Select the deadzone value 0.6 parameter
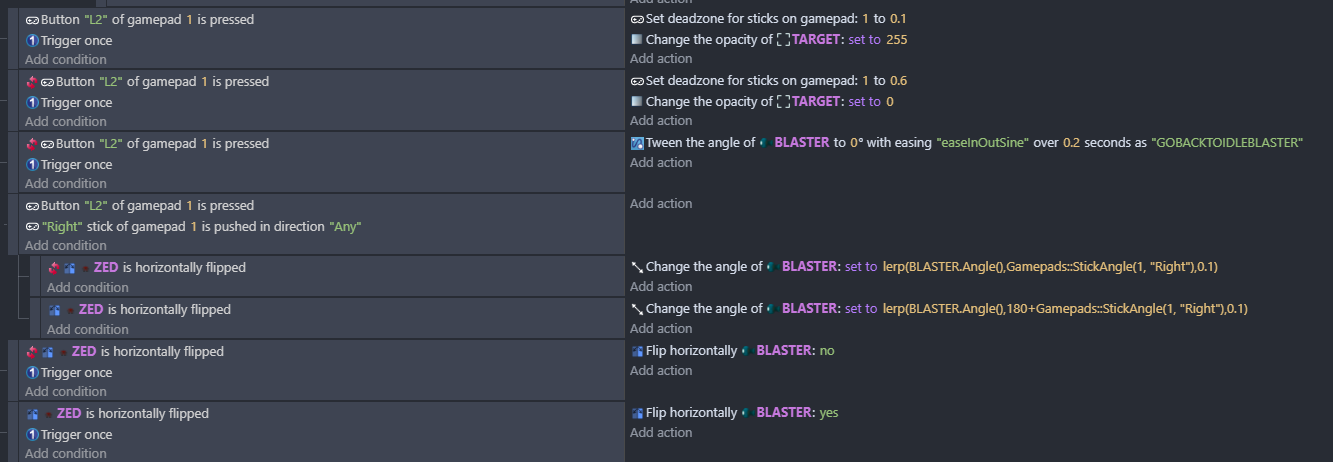Screen dimensions: 1333x462 898,81
